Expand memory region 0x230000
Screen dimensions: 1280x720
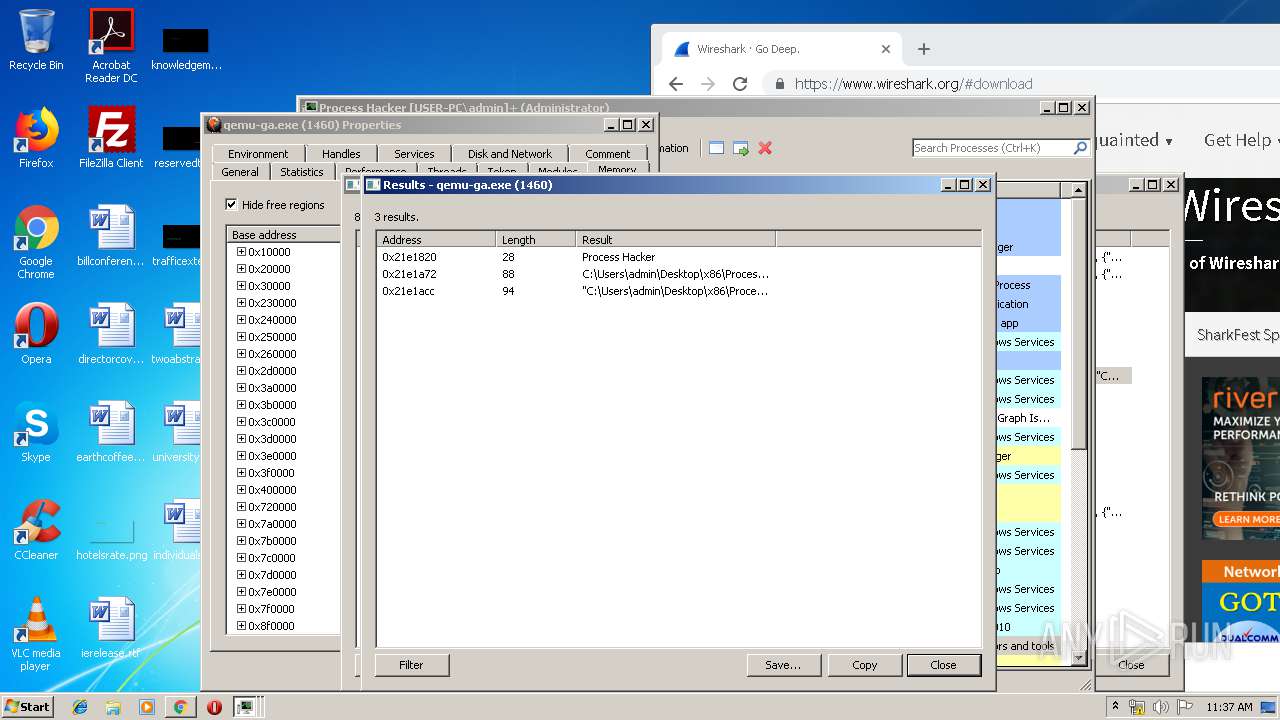241,303
